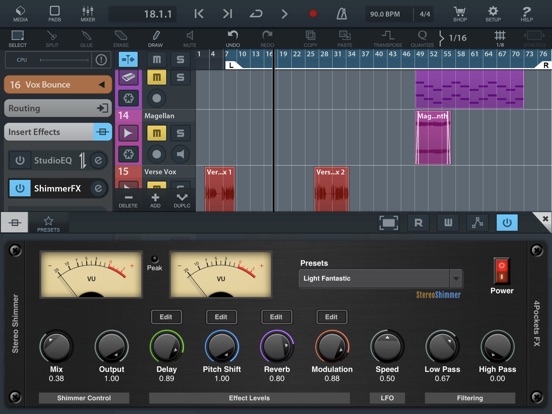The height and width of the screenshot is (414, 552).
Task: Choose the Erase tool
Action: [121, 39]
